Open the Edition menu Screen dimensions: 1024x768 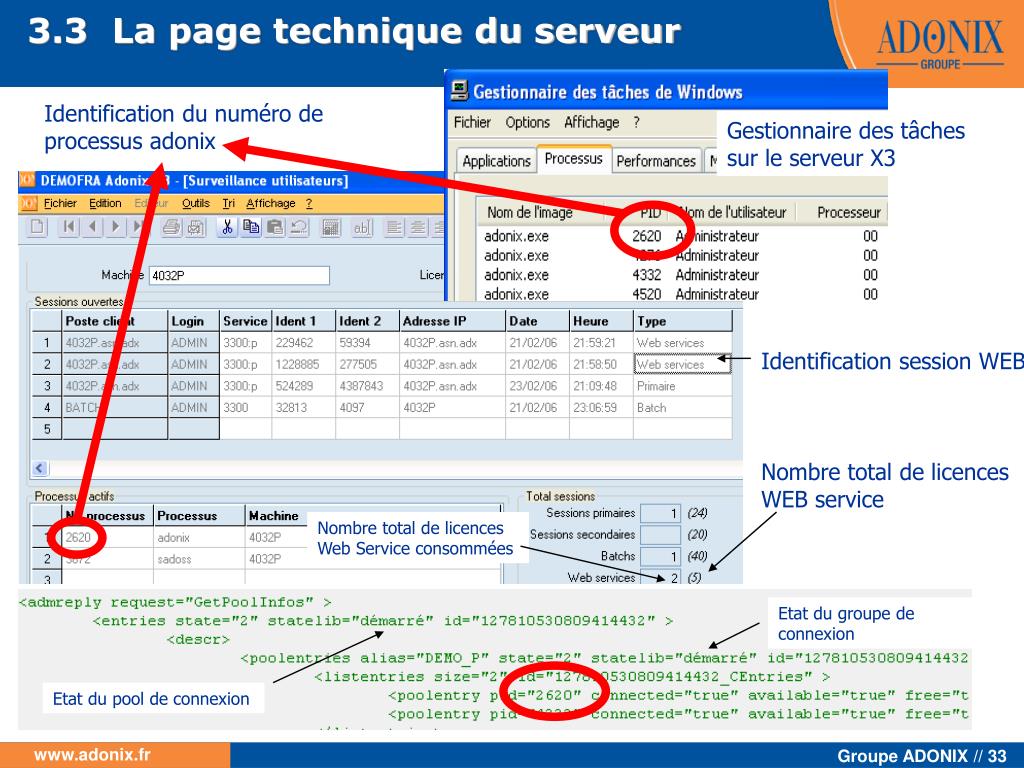[105, 204]
